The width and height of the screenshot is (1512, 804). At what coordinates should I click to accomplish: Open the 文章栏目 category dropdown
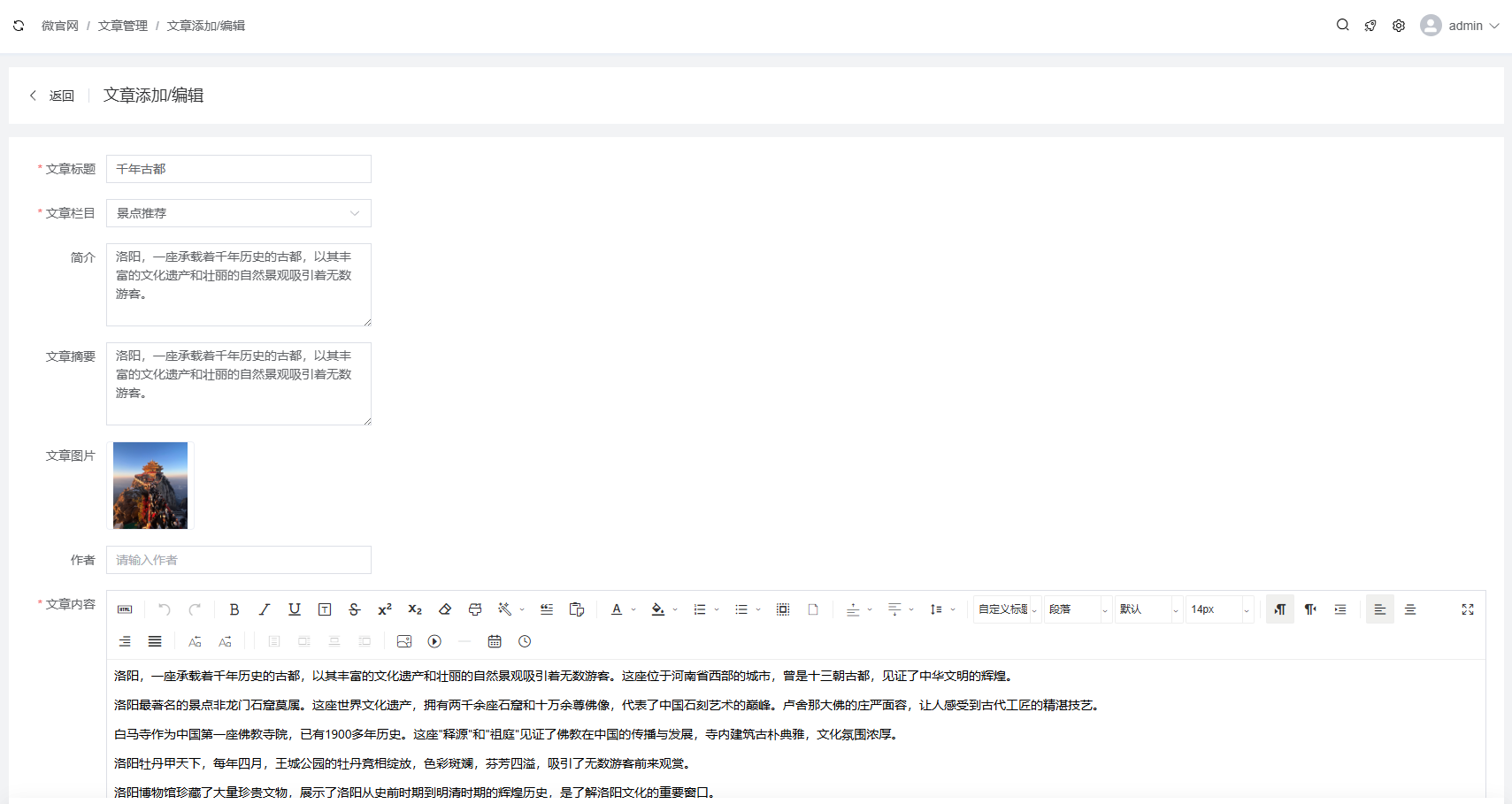pos(239,213)
